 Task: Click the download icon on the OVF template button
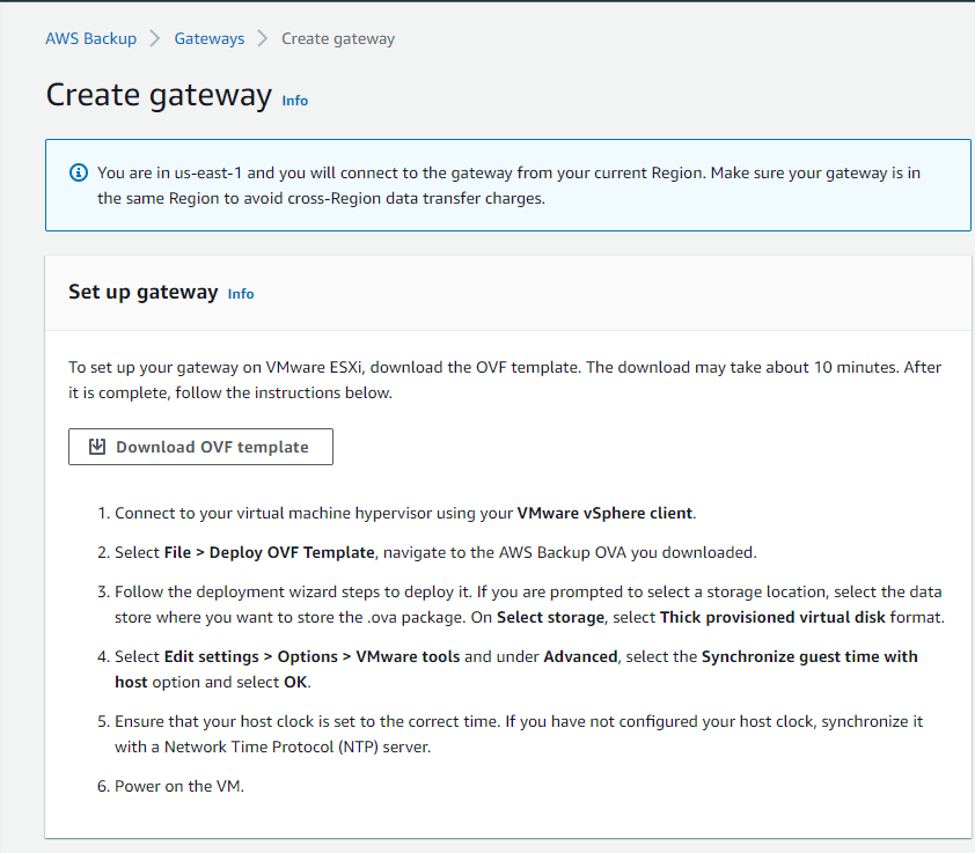[97, 446]
